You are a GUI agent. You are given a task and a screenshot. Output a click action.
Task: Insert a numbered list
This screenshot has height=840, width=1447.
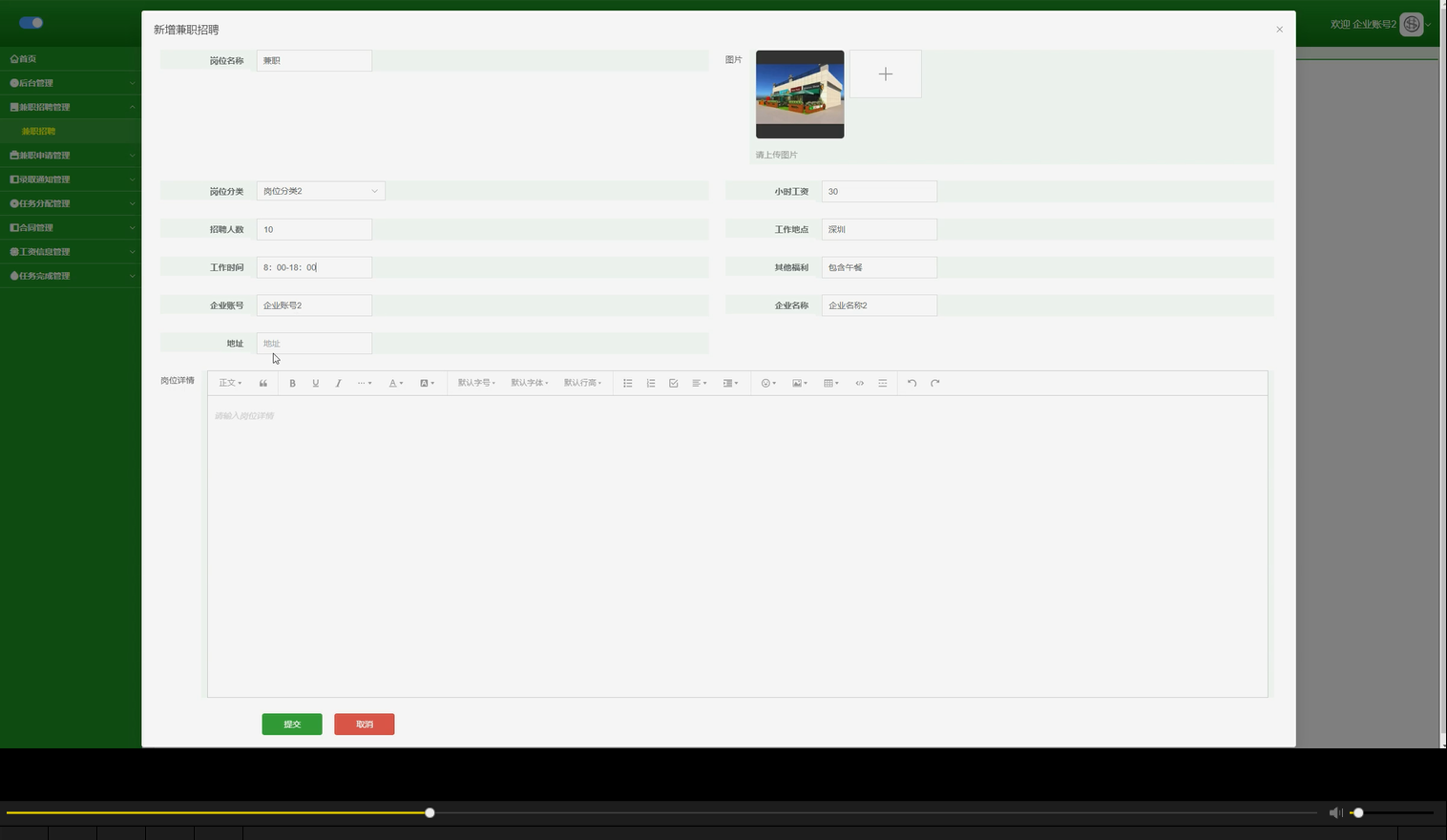651,383
